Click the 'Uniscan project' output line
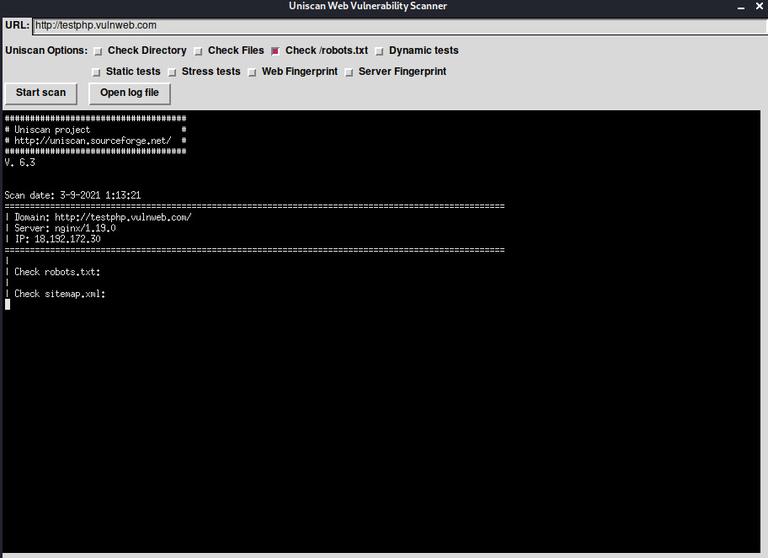The image size is (768, 558). [x=52, y=130]
